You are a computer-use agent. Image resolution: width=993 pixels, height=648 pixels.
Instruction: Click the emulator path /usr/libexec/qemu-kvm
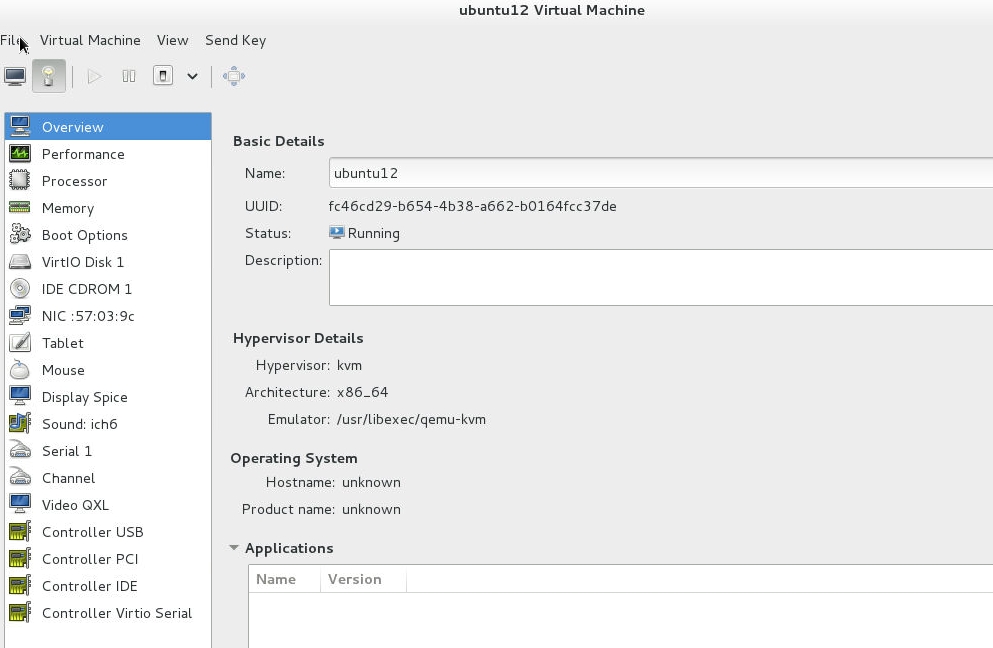[x=411, y=419]
